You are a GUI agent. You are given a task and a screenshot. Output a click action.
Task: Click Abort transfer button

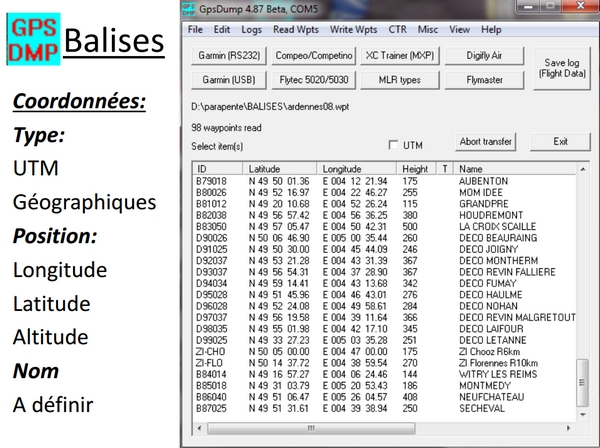pyautogui.click(x=485, y=142)
